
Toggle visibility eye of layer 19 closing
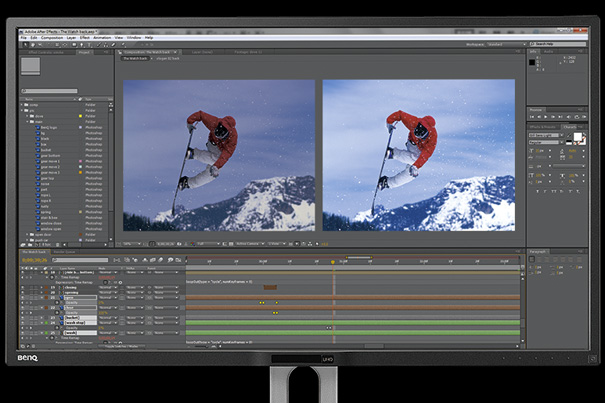[22, 287]
